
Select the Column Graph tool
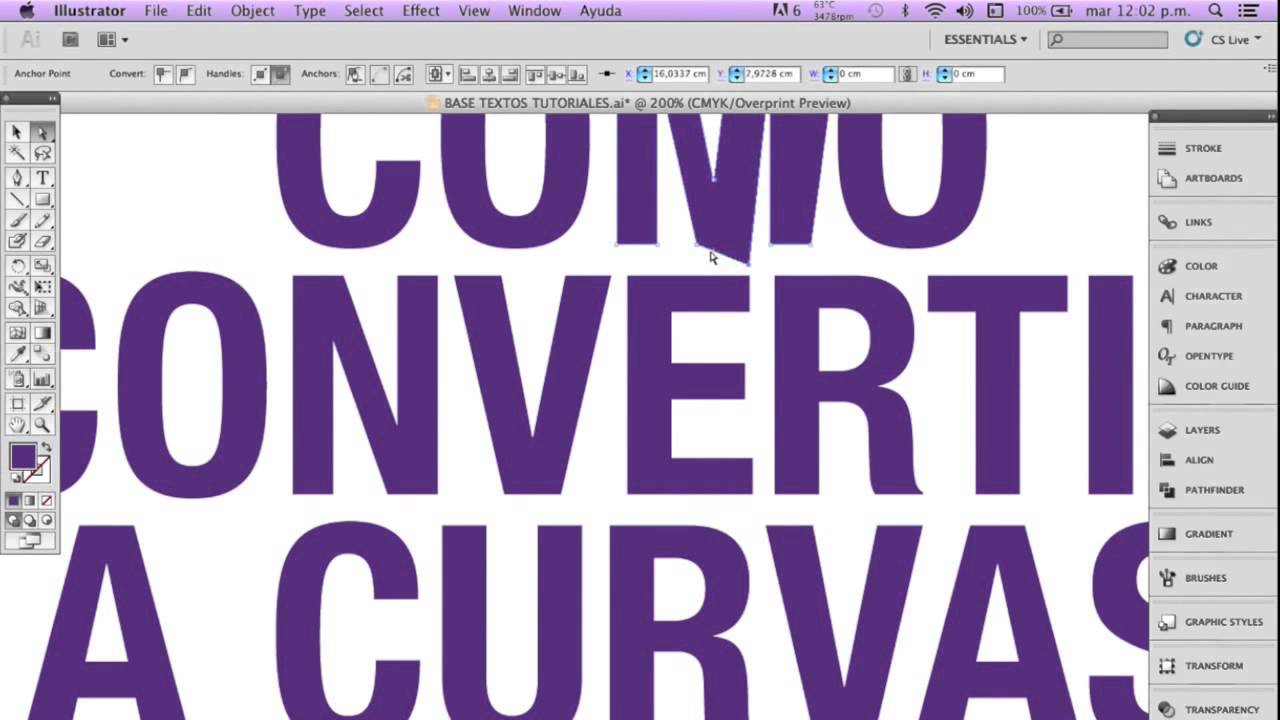pyautogui.click(x=42, y=379)
